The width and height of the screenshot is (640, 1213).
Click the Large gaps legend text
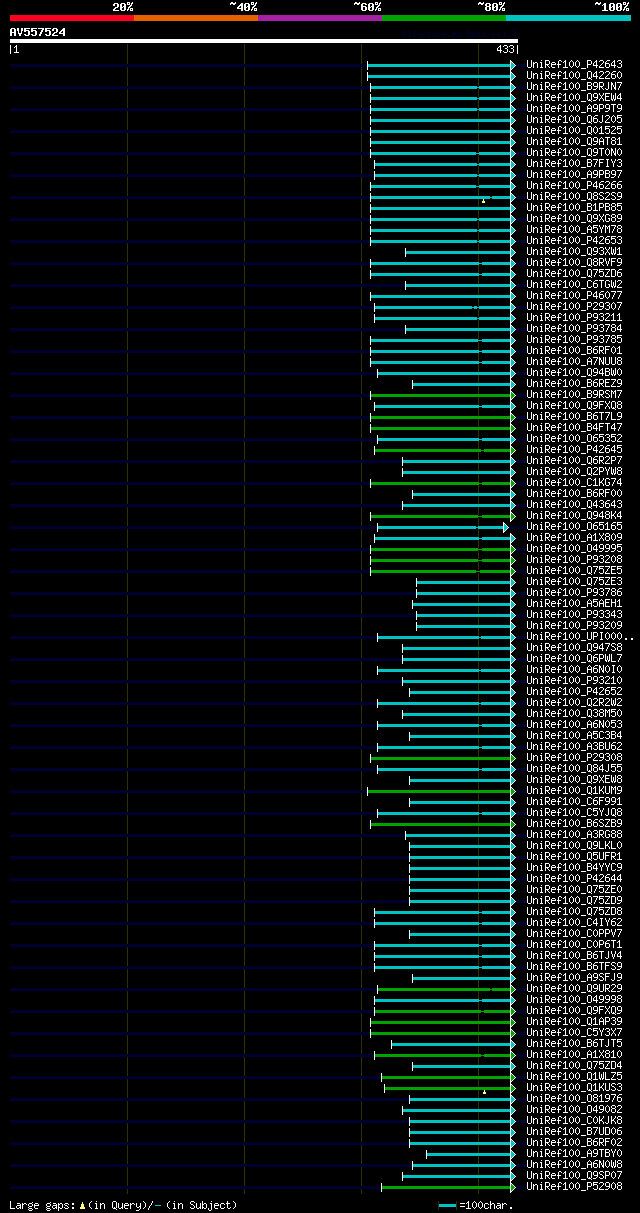pyautogui.click(x=123, y=1205)
